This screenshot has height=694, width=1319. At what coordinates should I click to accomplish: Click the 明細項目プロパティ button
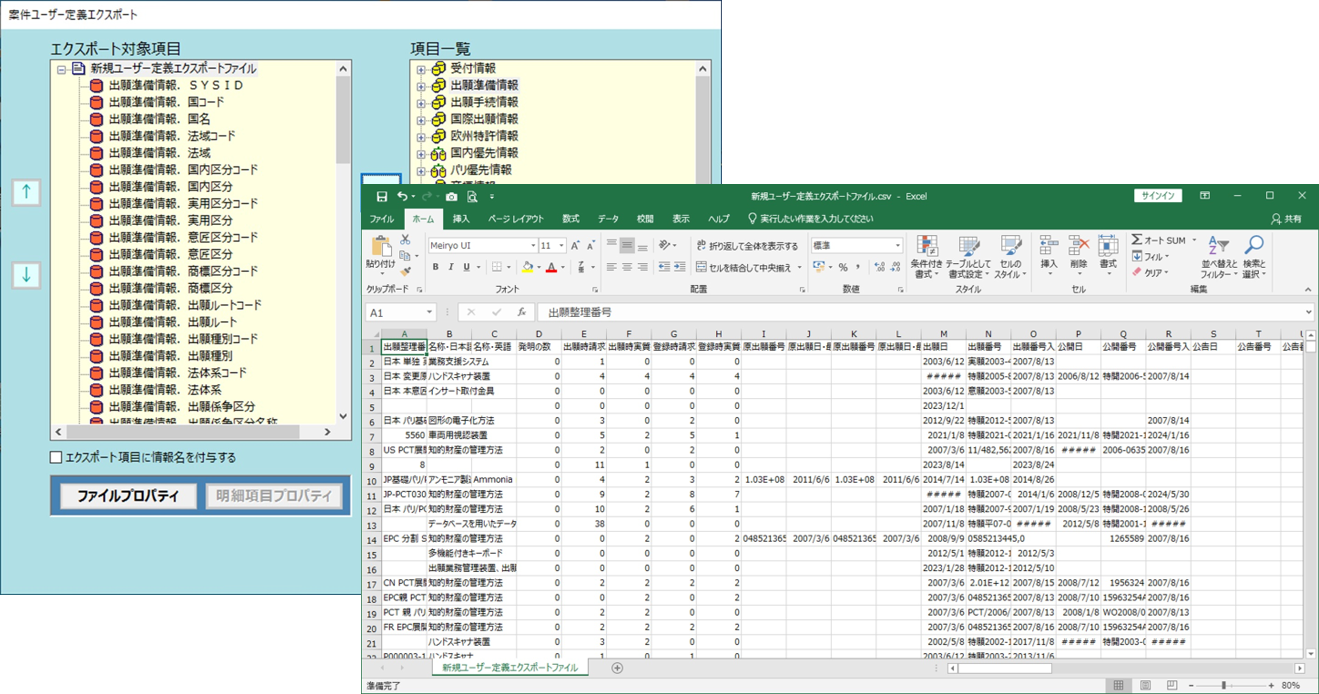coord(273,496)
